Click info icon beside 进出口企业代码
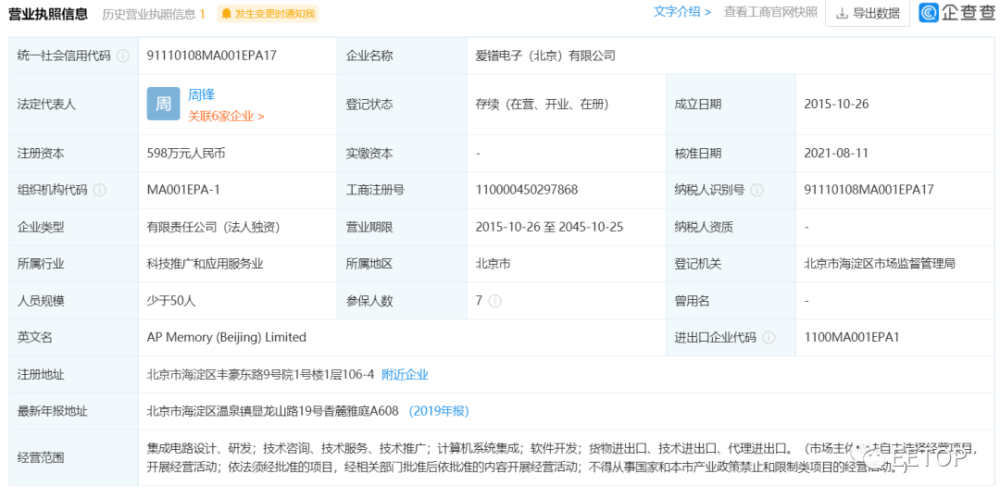The image size is (1000, 499). click(x=768, y=338)
